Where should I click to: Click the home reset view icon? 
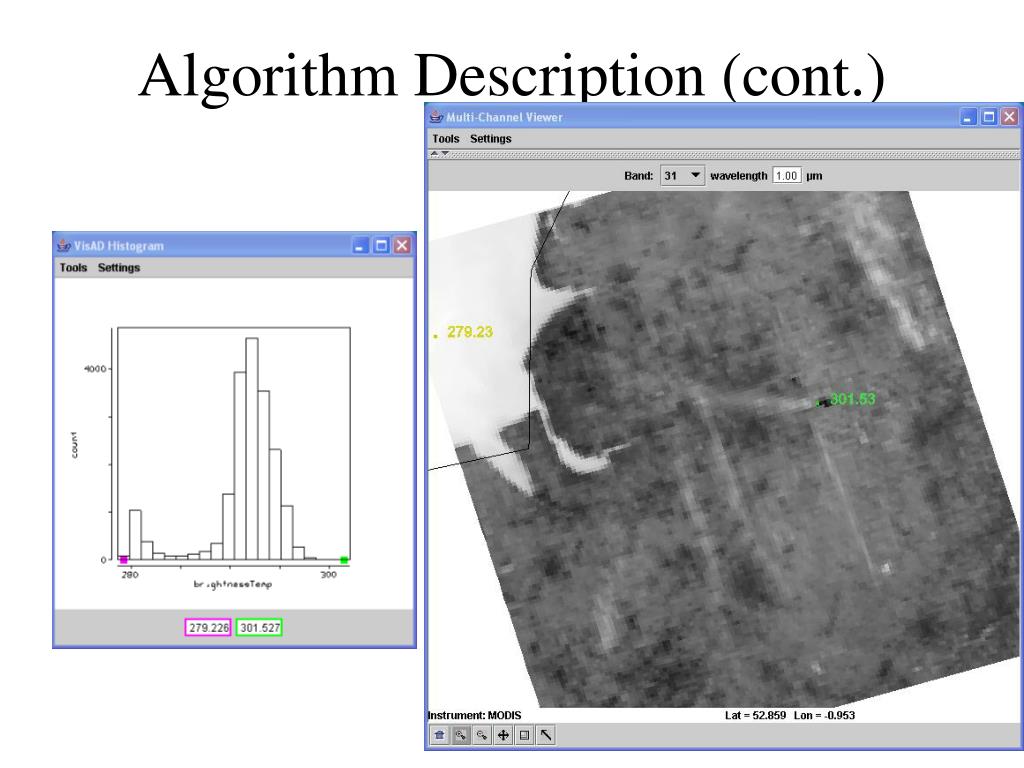click(438, 736)
